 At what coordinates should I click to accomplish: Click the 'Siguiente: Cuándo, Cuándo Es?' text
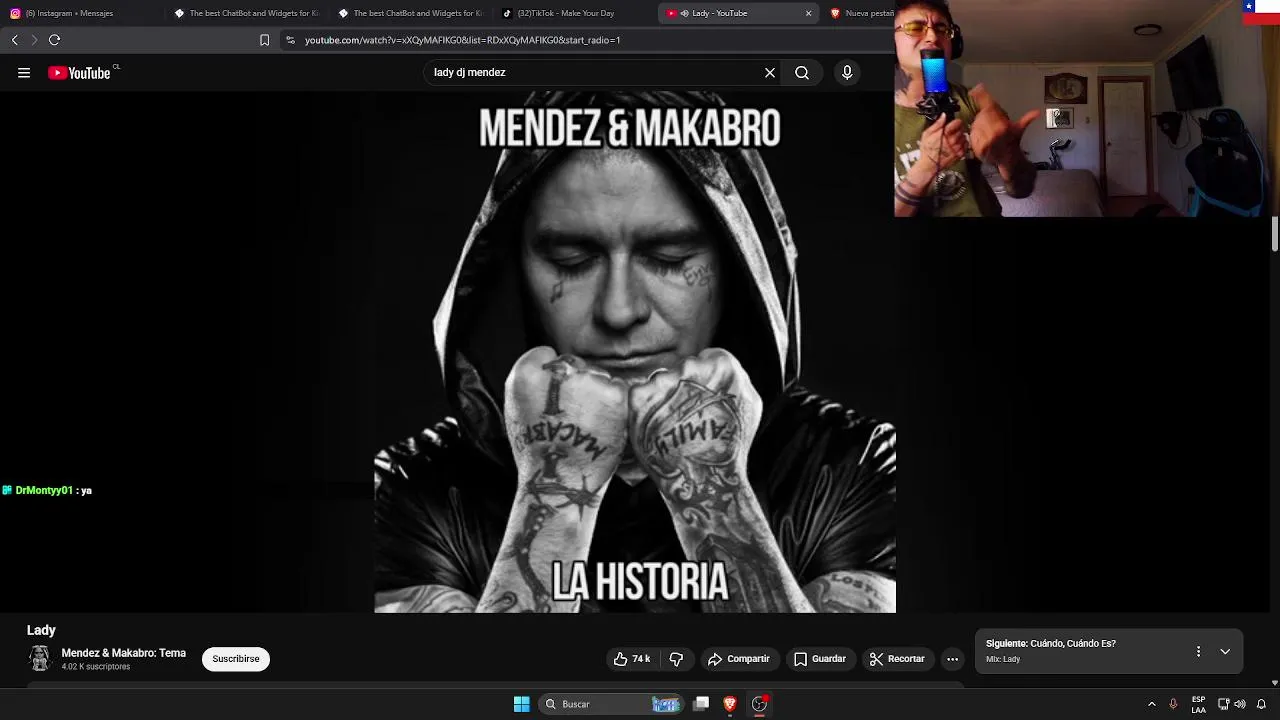(x=1051, y=644)
